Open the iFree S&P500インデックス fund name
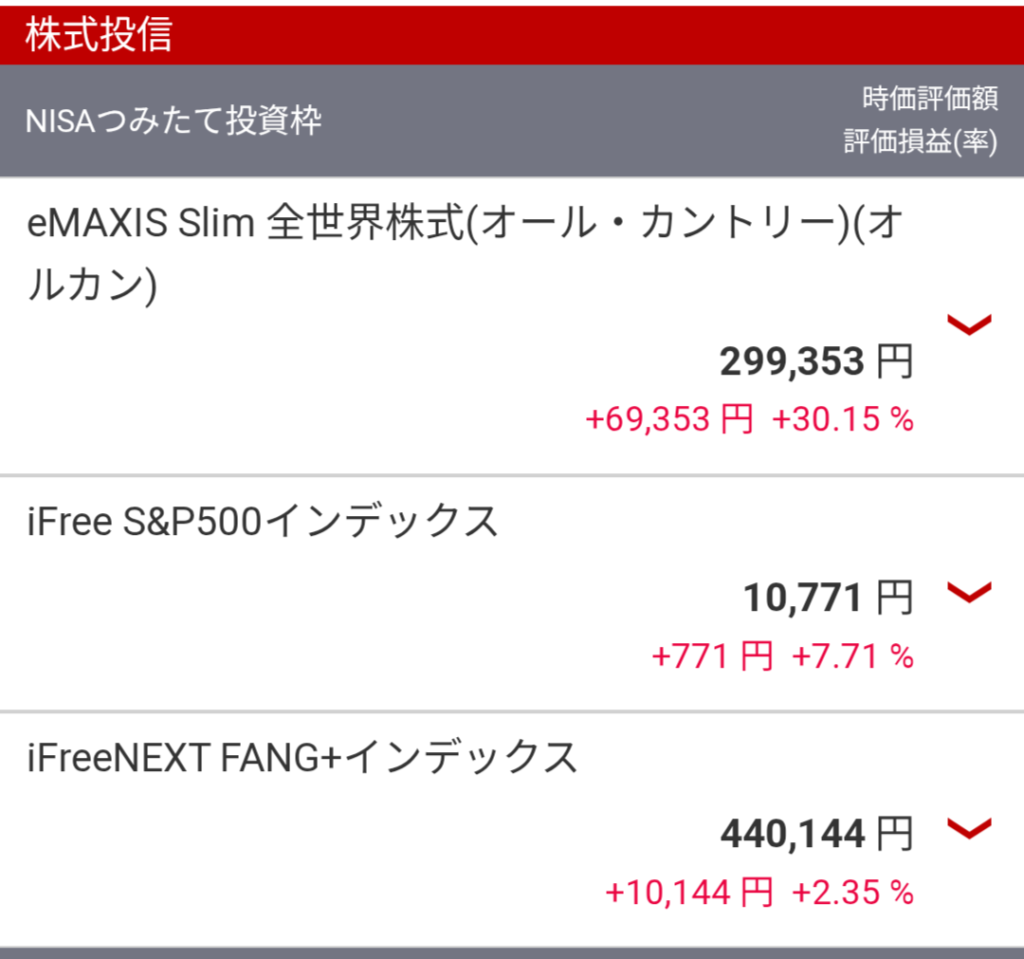This screenshot has width=1024, height=959. (263, 521)
